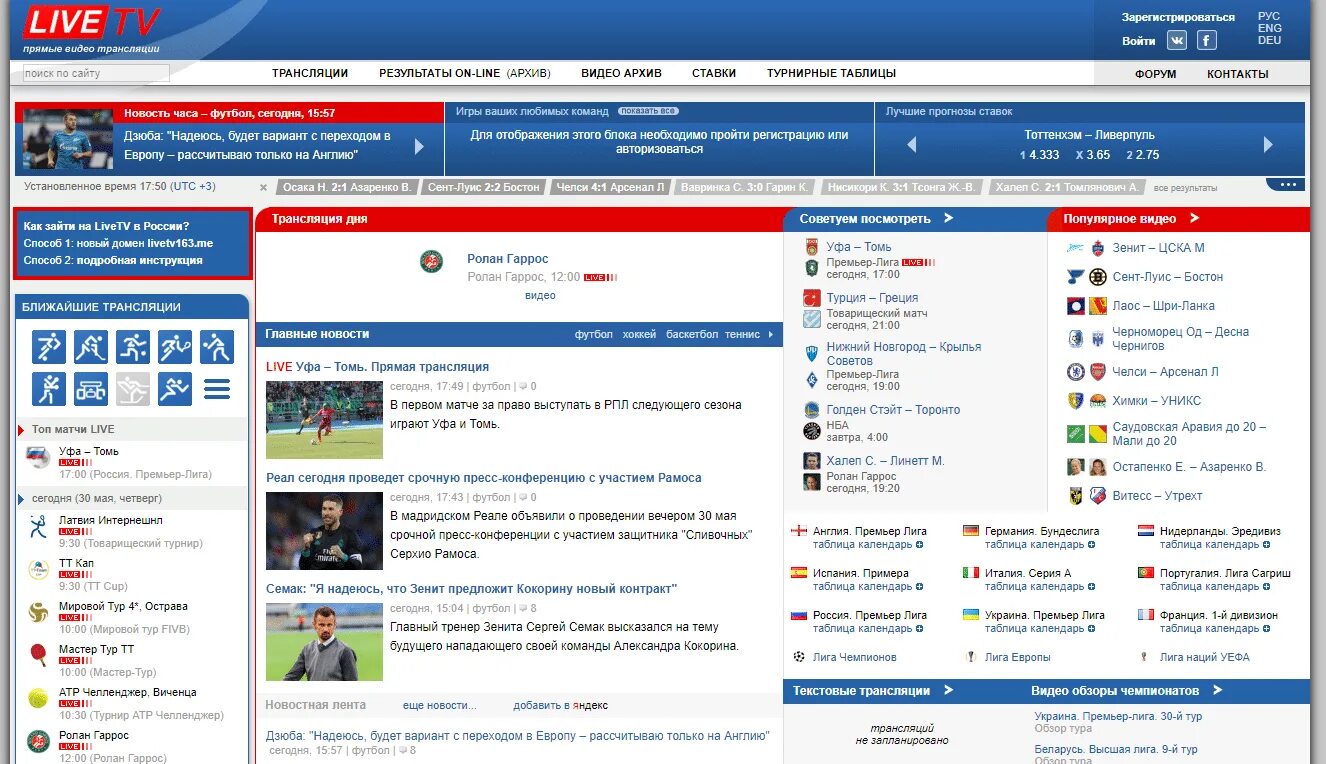Open the Dzyuba photo in the hourly news banner
This screenshot has height=764, width=1326.
68,140
